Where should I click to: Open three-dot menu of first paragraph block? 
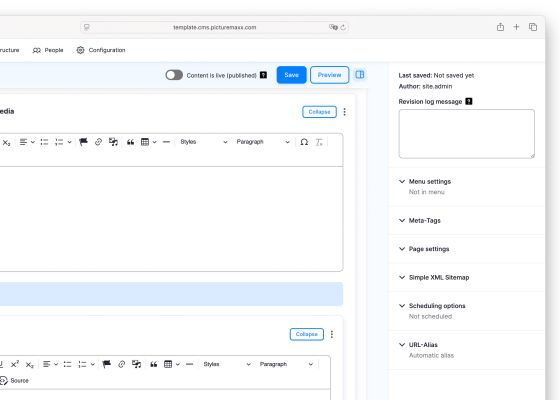pos(344,112)
